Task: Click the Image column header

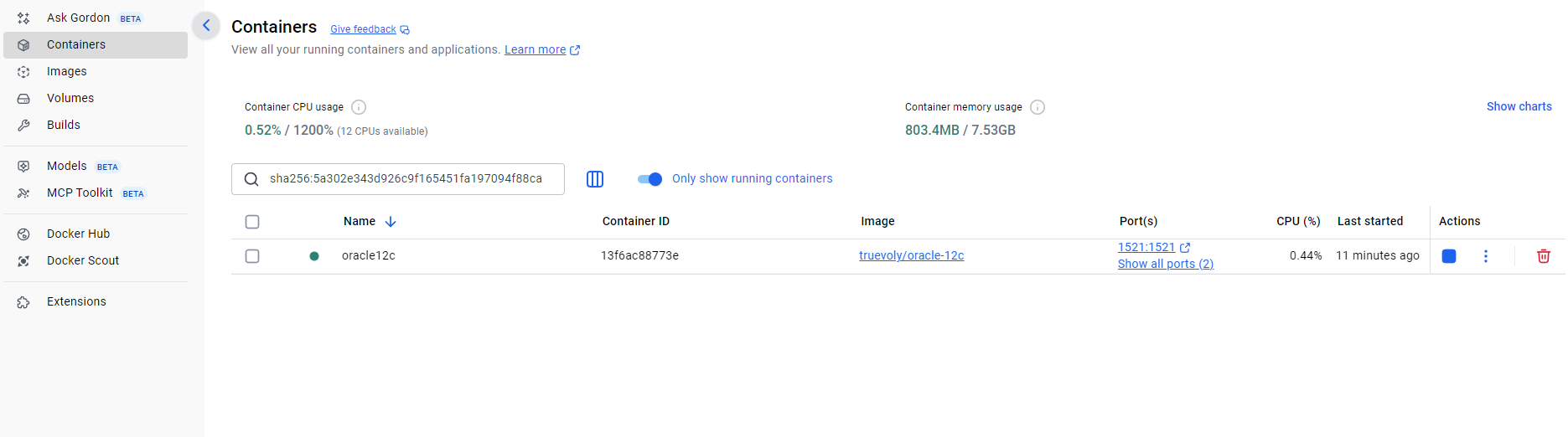Action: click(x=877, y=222)
